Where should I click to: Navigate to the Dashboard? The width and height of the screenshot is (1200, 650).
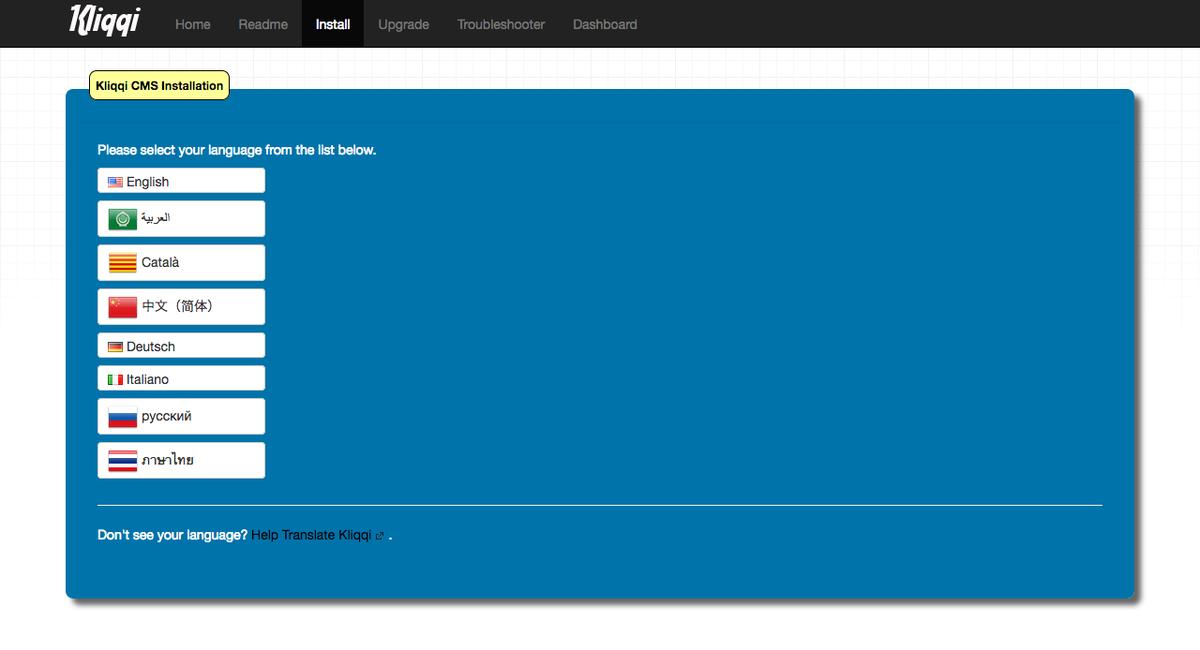tap(604, 24)
